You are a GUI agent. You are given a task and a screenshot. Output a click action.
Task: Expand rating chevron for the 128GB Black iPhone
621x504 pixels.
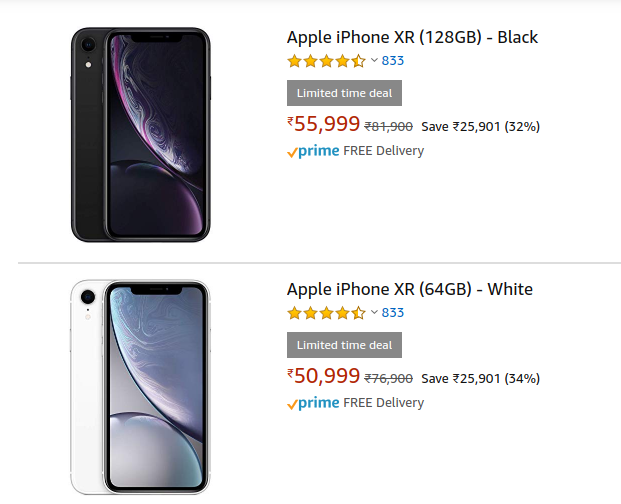click(x=374, y=60)
